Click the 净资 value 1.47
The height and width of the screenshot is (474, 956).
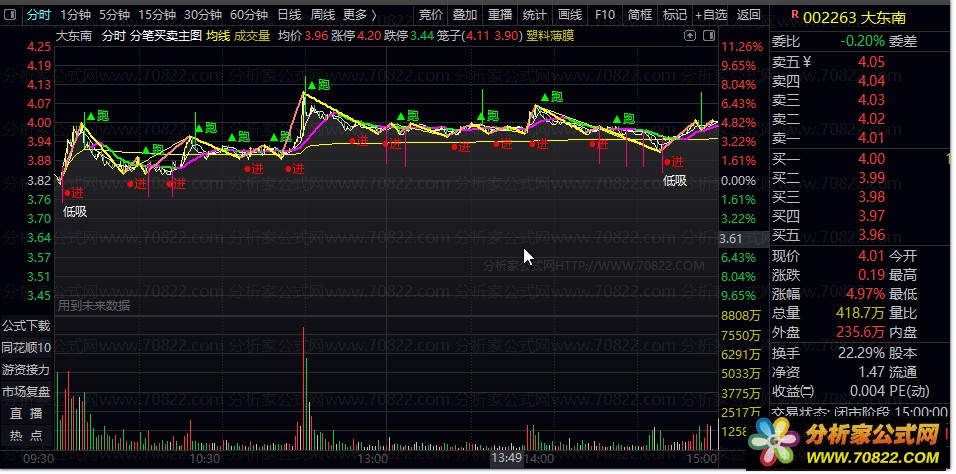coord(871,372)
